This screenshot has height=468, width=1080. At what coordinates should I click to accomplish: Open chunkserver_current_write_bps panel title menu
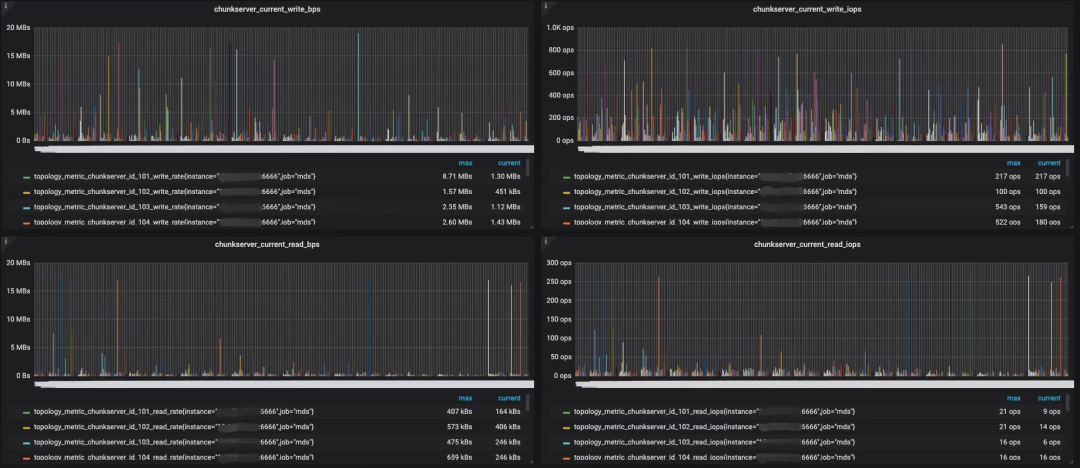(x=267, y=10)
